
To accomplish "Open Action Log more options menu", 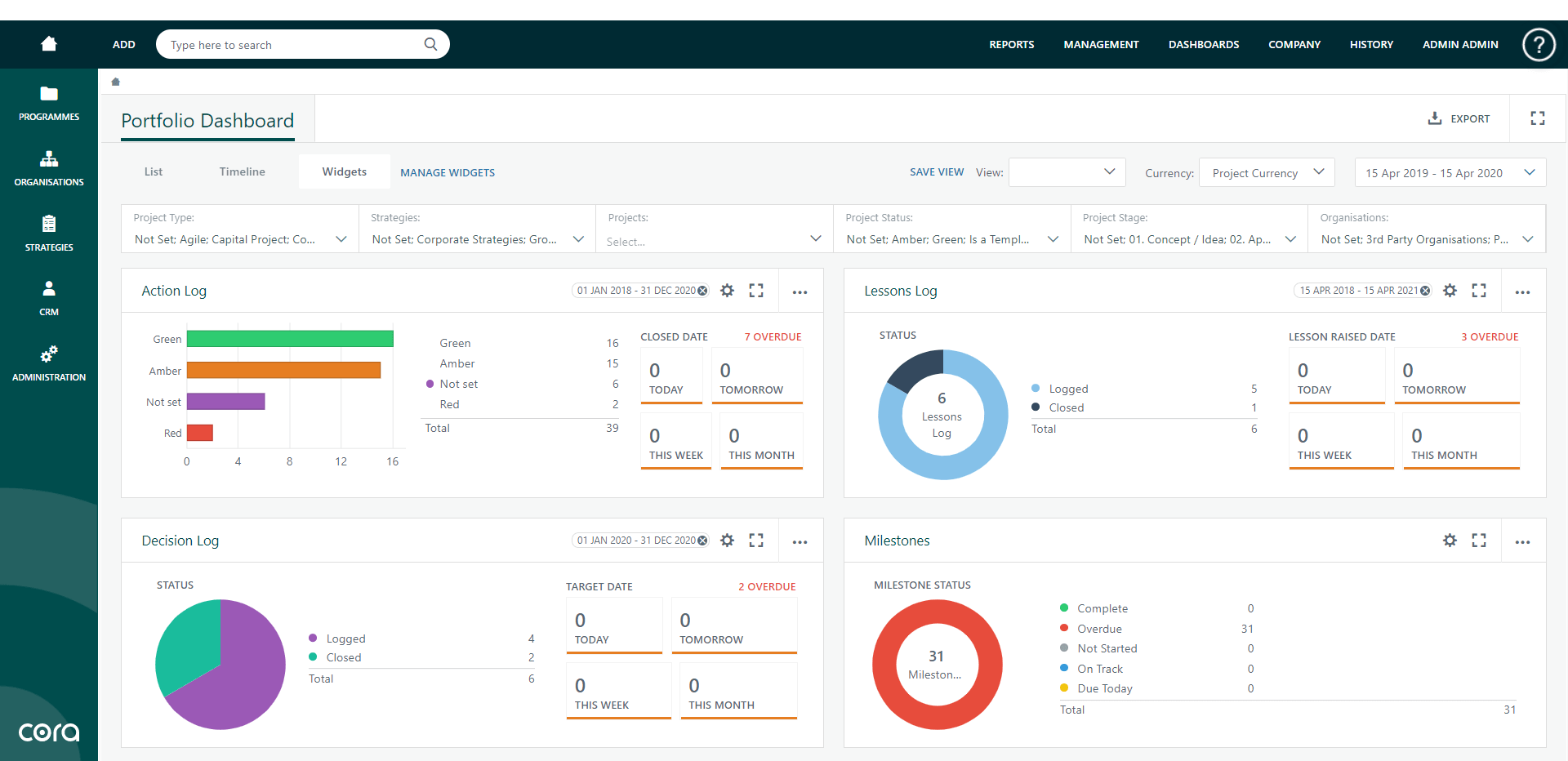I will [800, 291].
